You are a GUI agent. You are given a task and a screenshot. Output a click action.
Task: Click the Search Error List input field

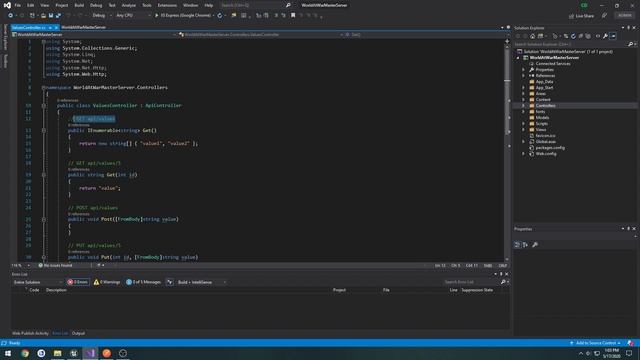point(471,282)
